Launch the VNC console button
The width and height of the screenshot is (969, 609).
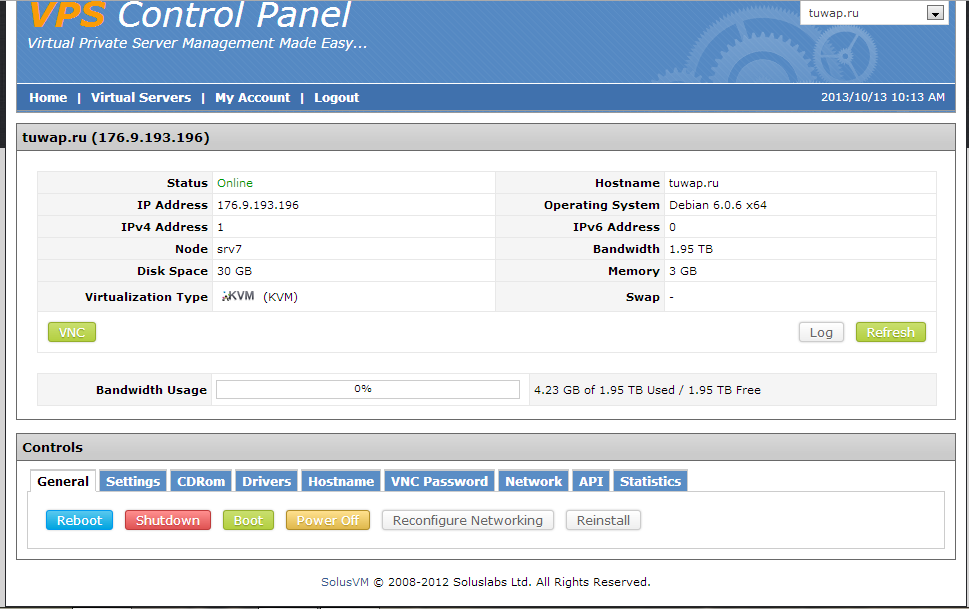72,332
